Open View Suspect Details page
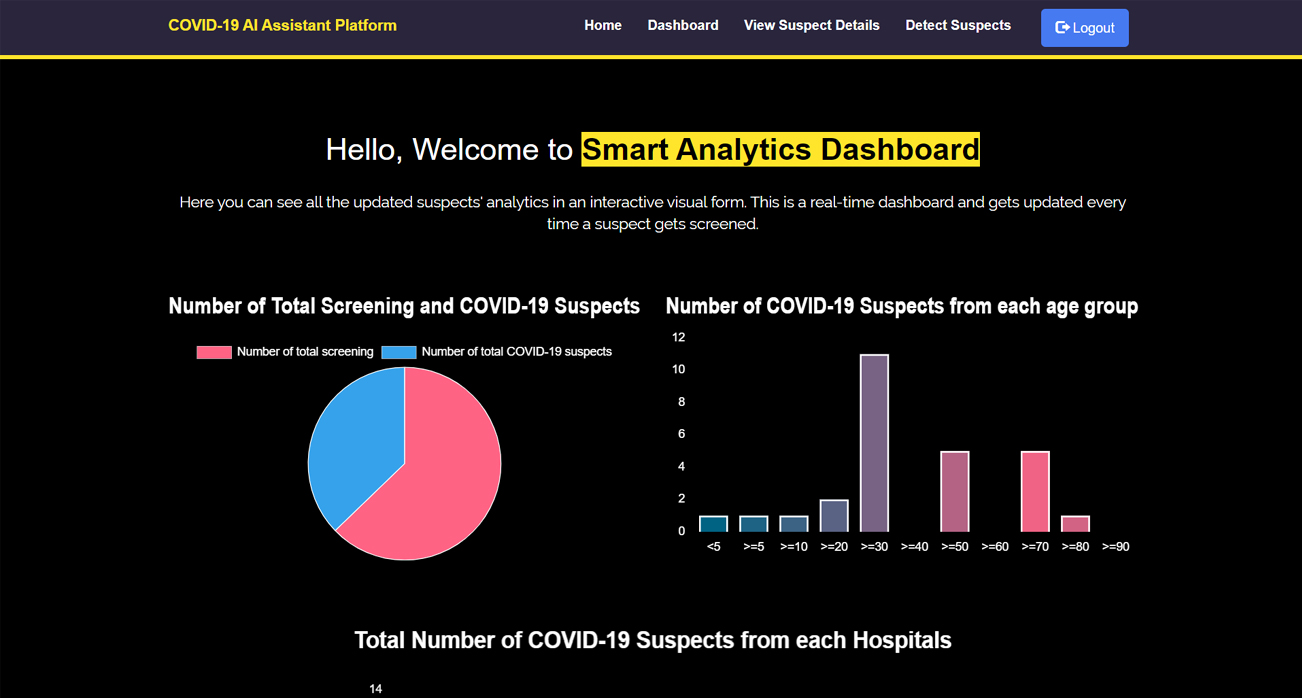Viewport: 1302px width, 698px height. [811, 25]
